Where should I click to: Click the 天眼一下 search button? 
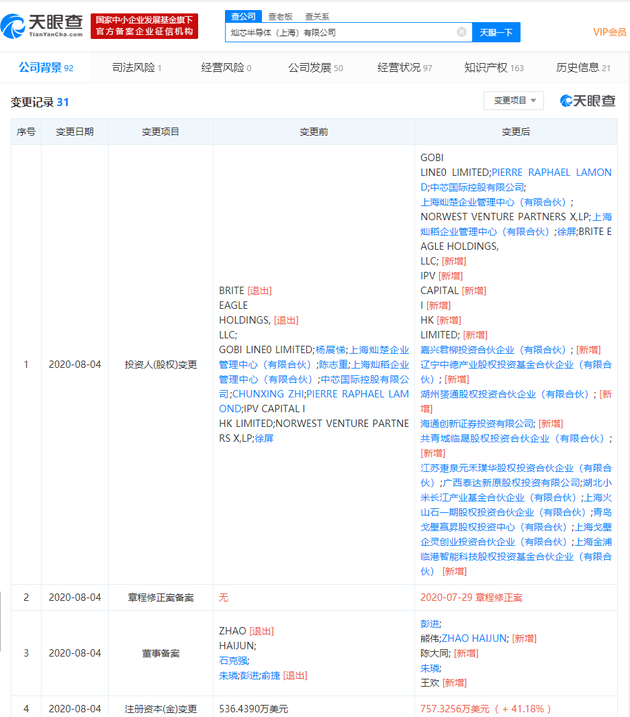(496, 32)
